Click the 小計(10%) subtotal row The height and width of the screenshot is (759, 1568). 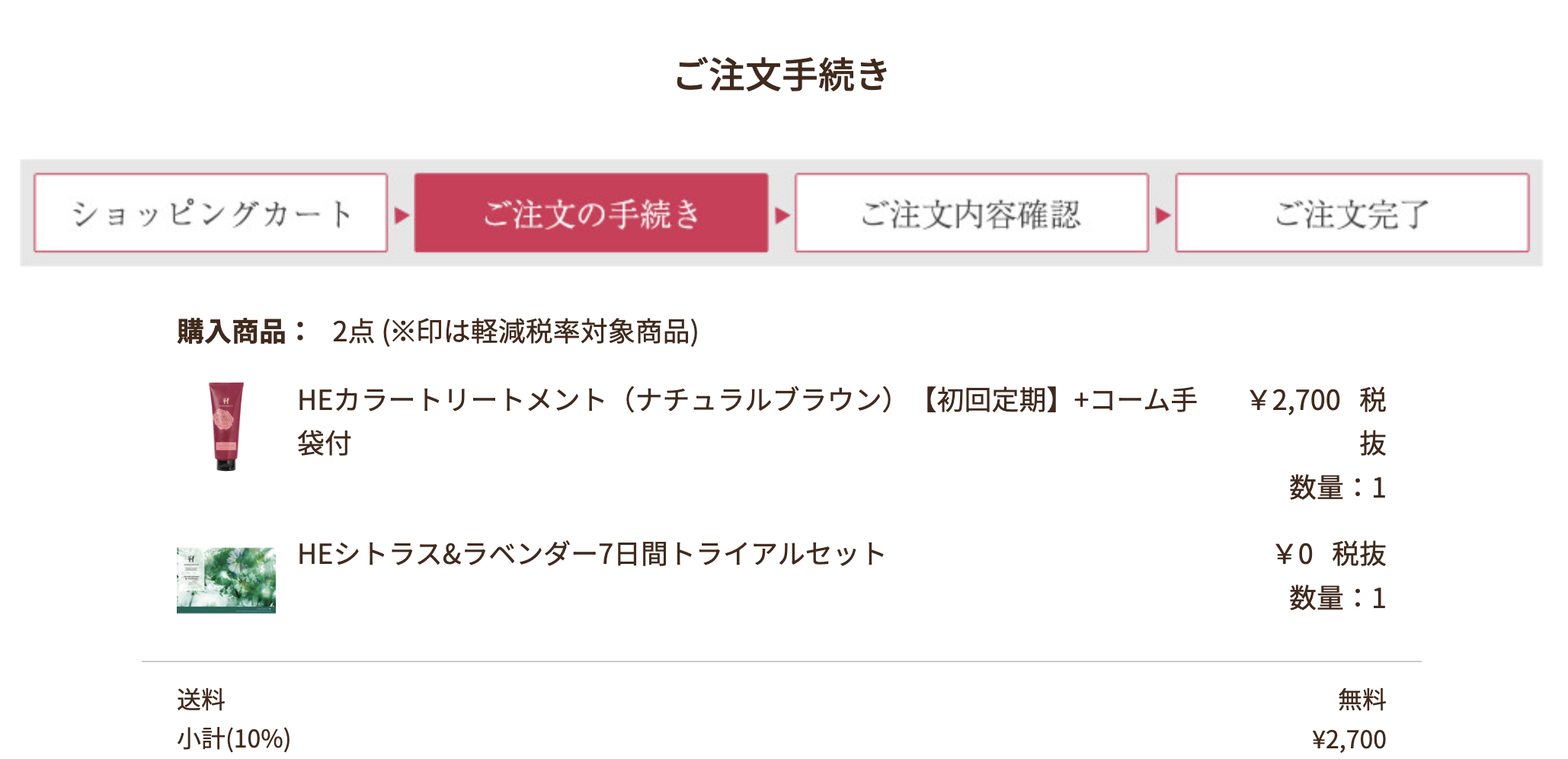click(234, 738)
